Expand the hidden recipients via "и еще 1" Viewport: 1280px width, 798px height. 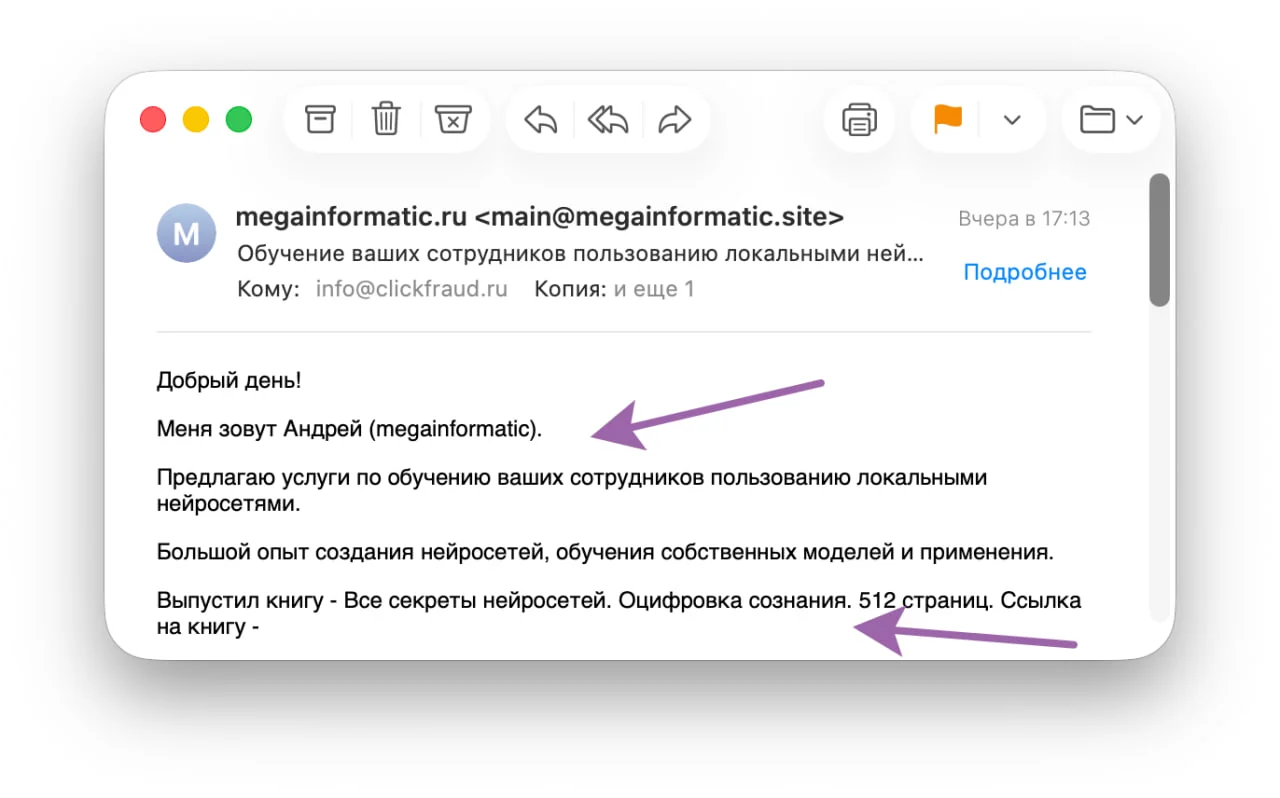(654, 289)
